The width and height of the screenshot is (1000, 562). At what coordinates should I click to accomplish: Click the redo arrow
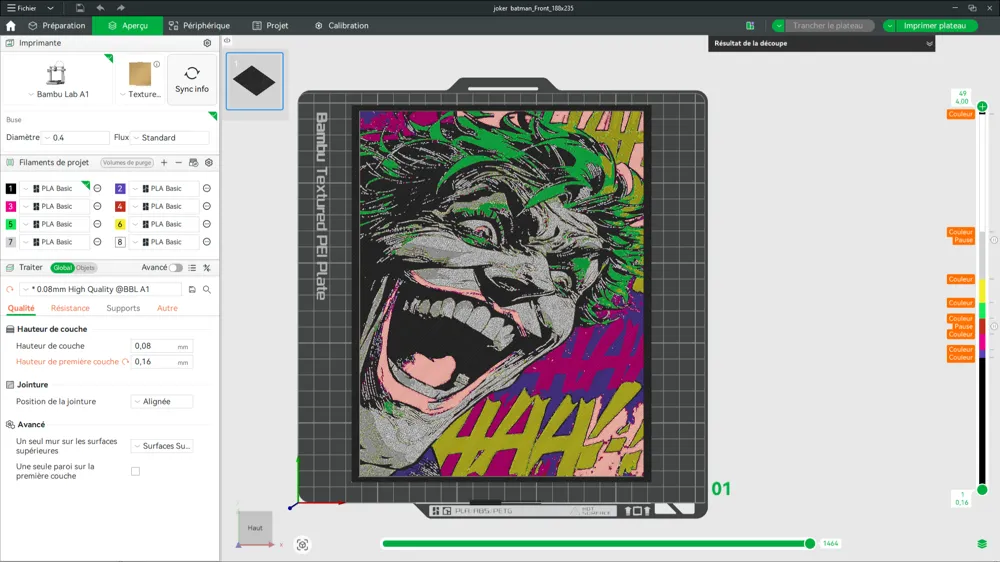121,8
